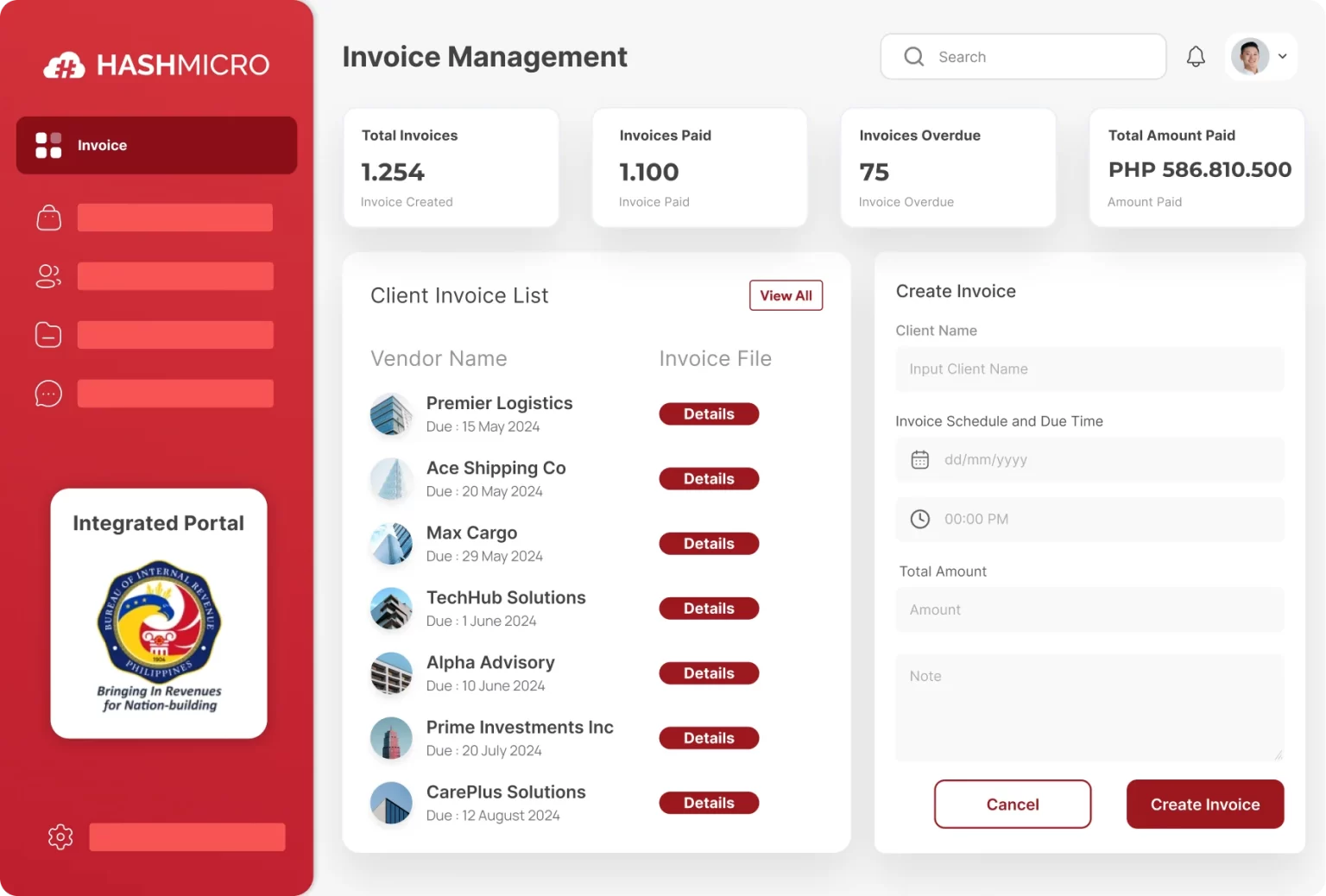The width and height of the screenshot is (1326, 896).
Task: Click the folder icon in the sidebar
Action: coord(48,335)
